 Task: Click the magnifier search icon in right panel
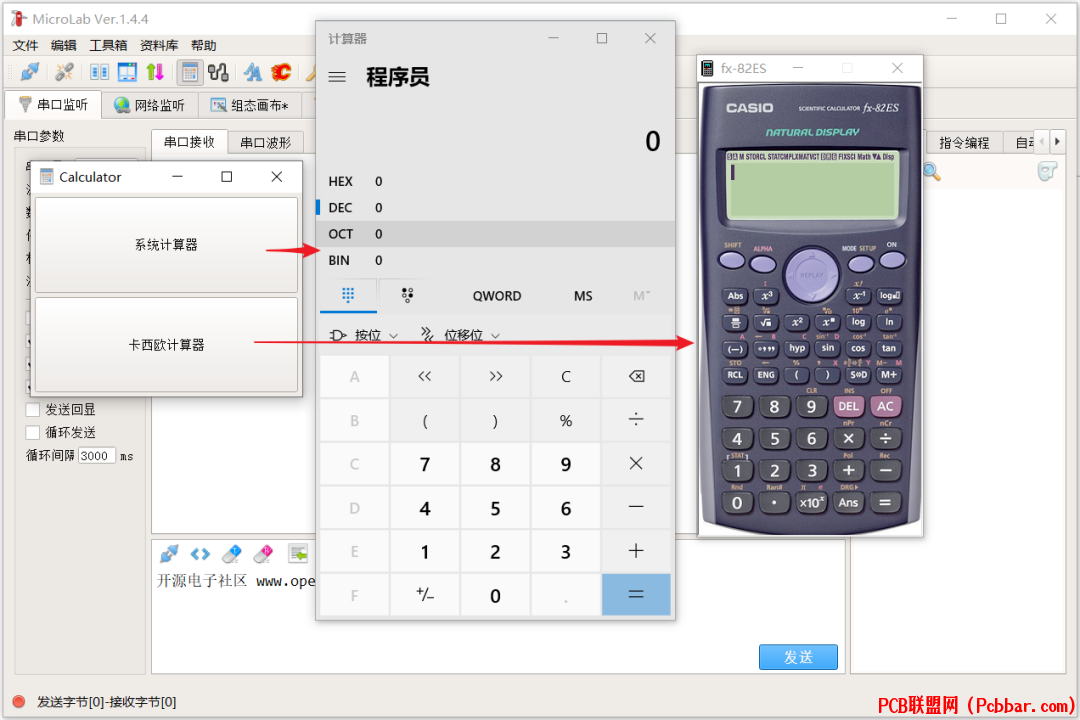click(932, 171)
